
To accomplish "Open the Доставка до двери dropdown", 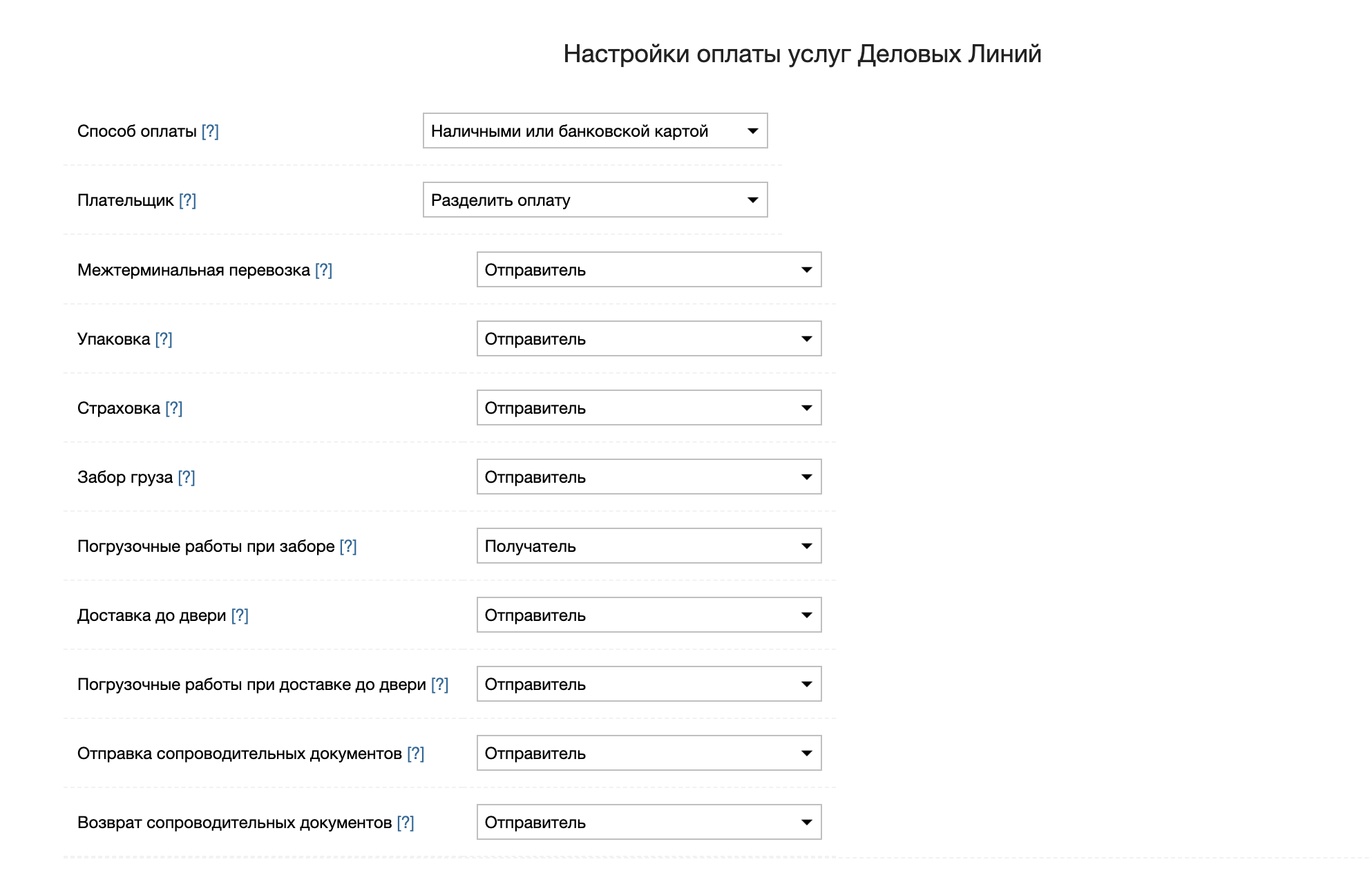I will click(649, 615).
